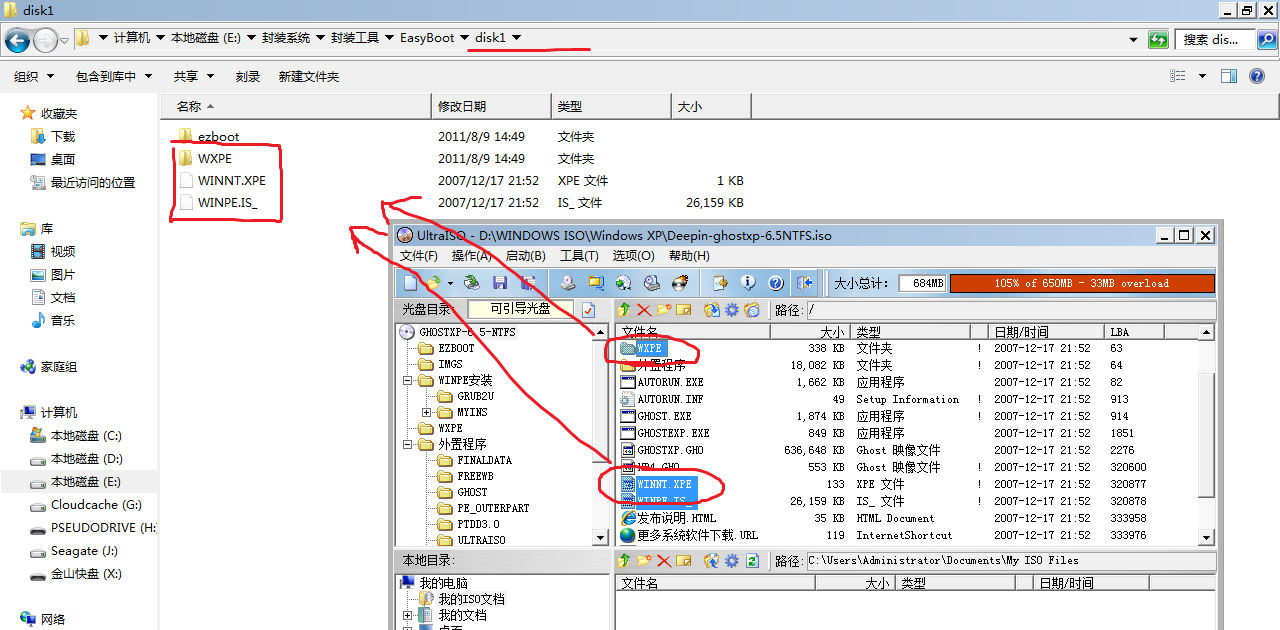
Task: Open the 选项(O) menu in UltraISO
Action: (633, 256)
